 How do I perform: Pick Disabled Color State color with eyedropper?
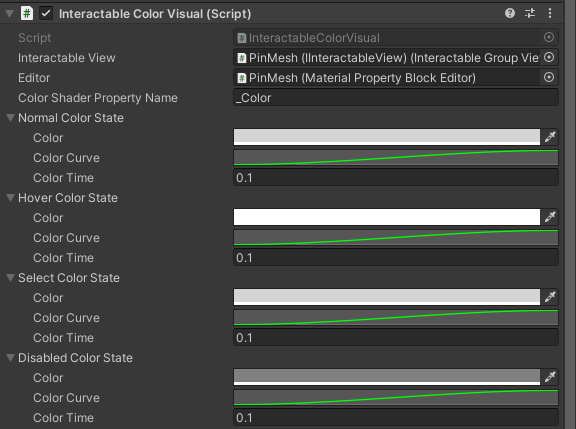click(x=550, y=377)
